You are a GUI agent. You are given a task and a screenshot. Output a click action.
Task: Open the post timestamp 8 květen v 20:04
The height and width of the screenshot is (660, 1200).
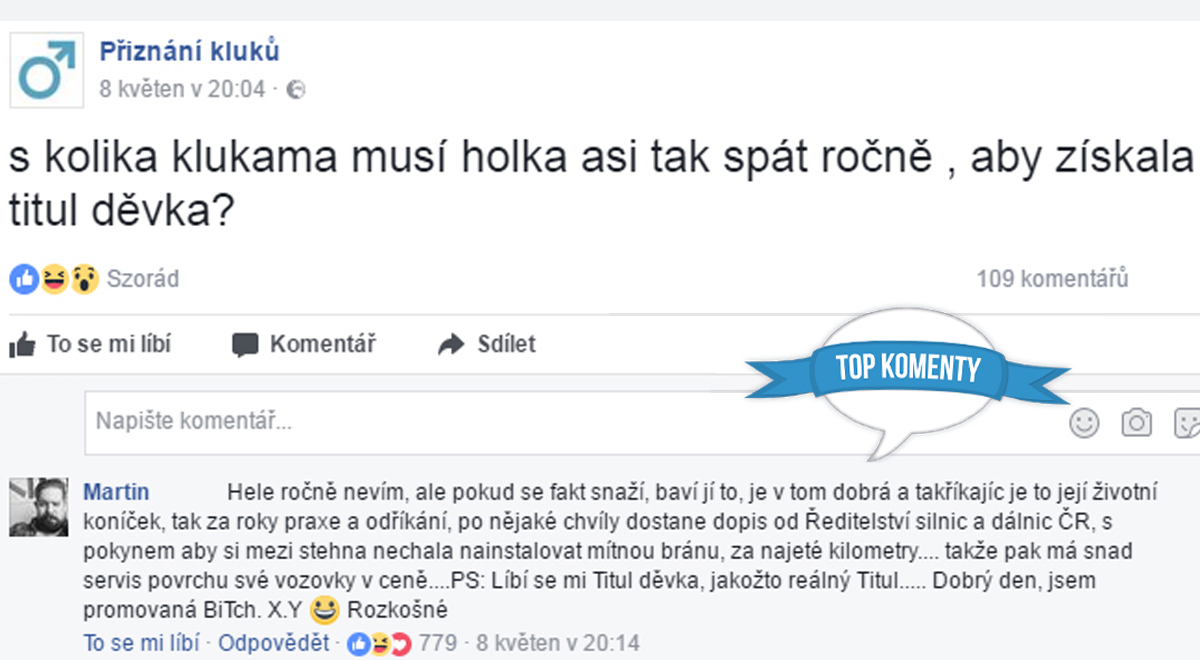tap(182, 89)
